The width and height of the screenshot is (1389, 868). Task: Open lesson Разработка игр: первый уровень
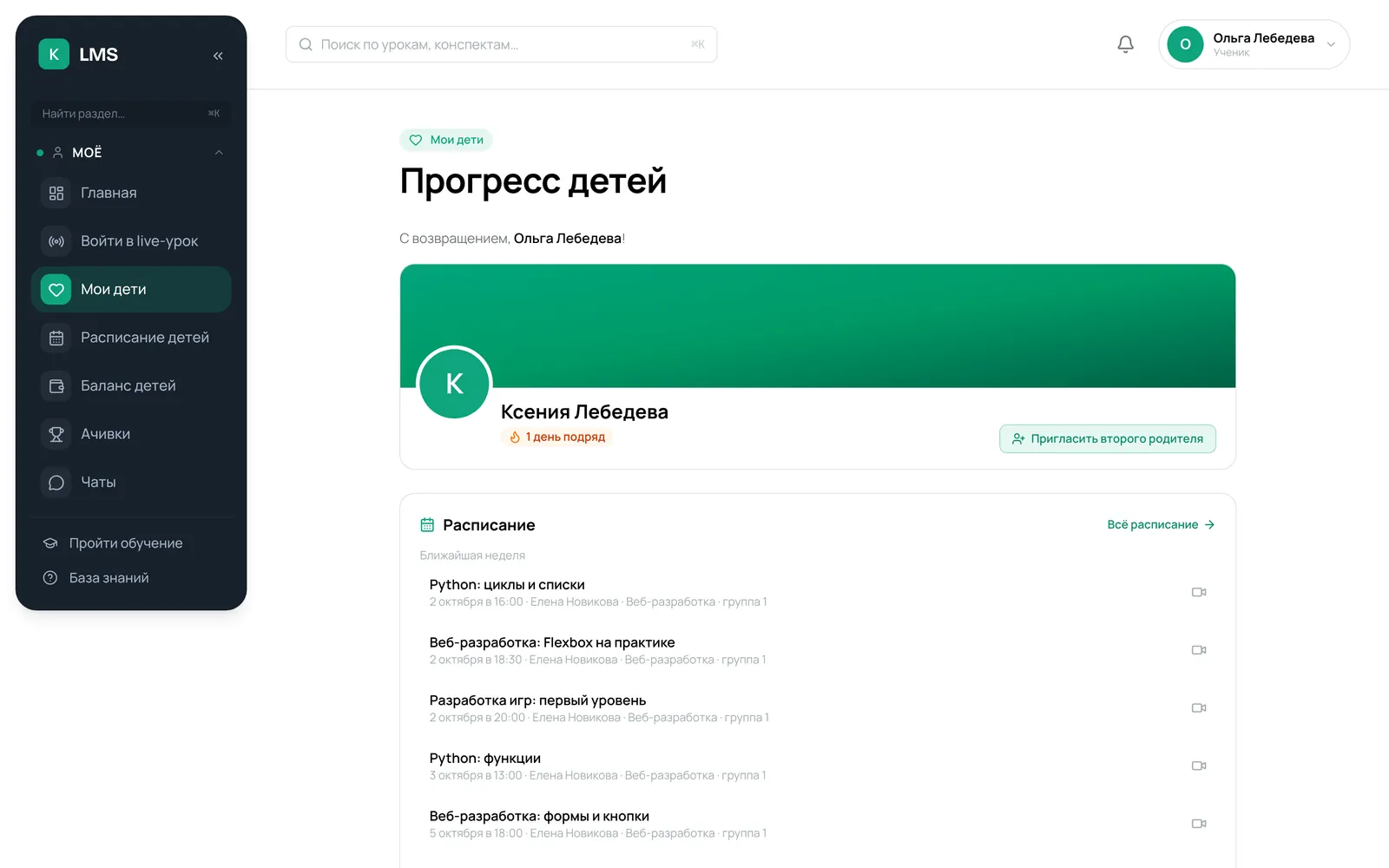(817, 707)
